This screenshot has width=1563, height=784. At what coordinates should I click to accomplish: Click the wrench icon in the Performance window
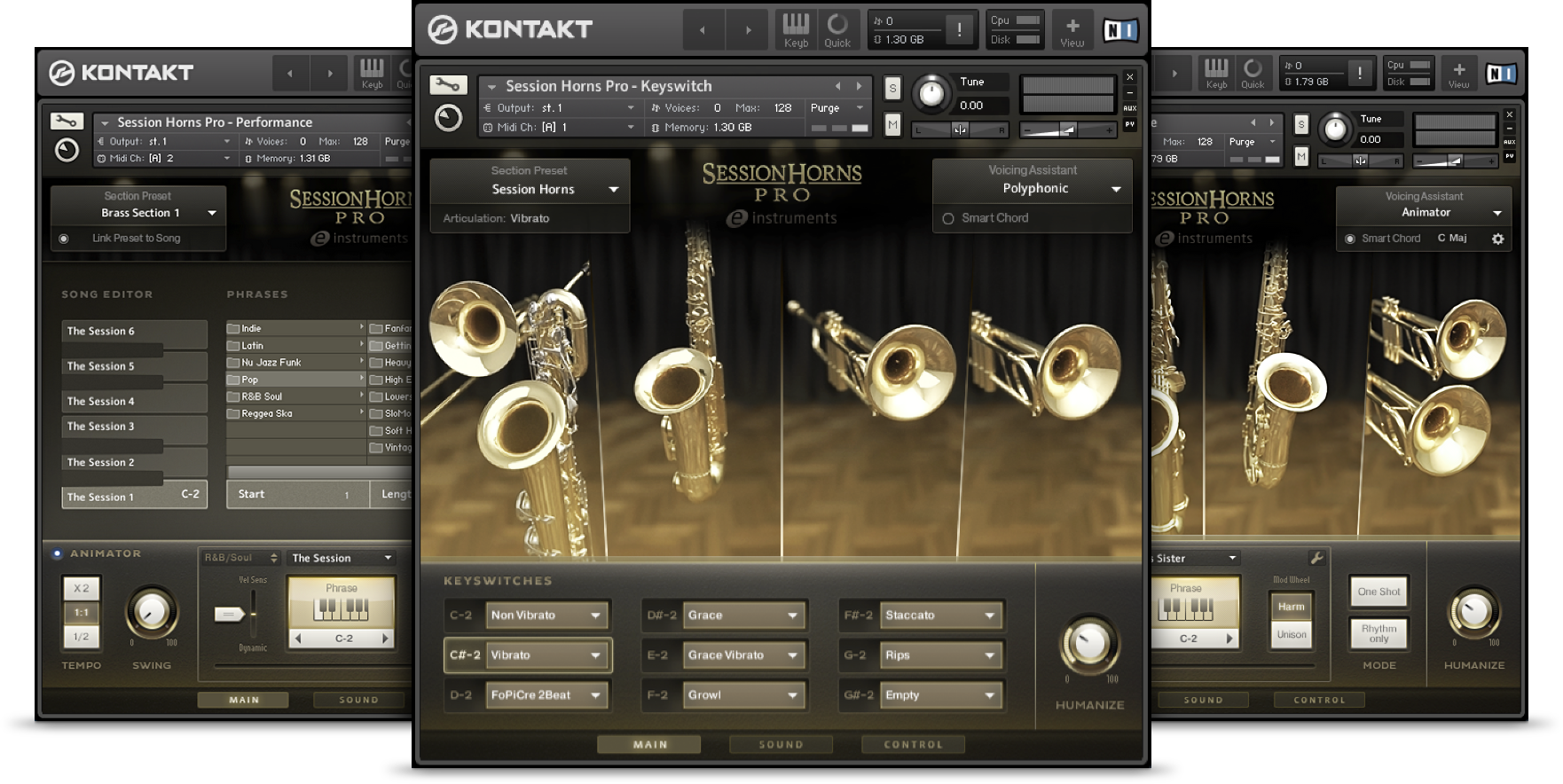[x=67, y=121]
